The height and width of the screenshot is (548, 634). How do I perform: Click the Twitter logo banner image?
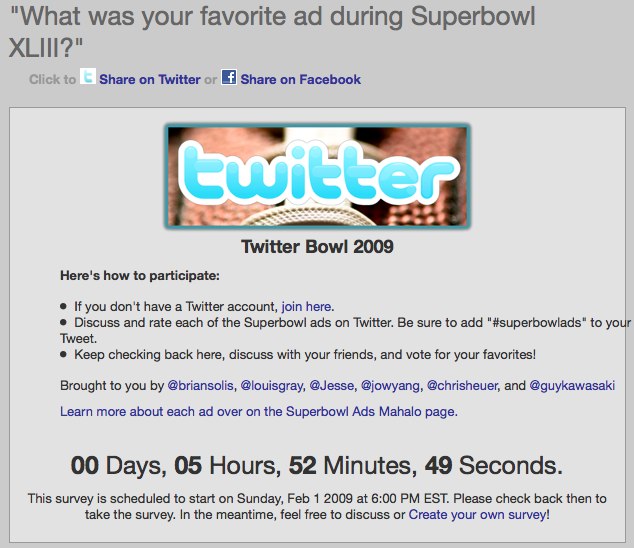(x=317, y=176)
